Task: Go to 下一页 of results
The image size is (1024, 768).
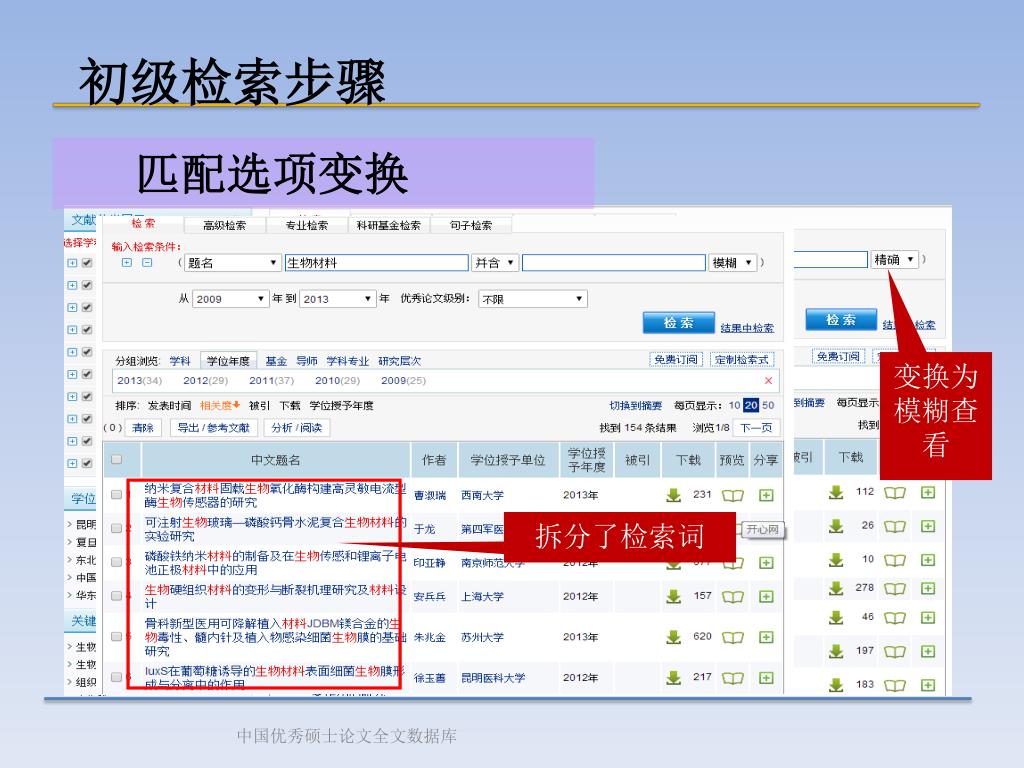Action: [x=756, y=428]
